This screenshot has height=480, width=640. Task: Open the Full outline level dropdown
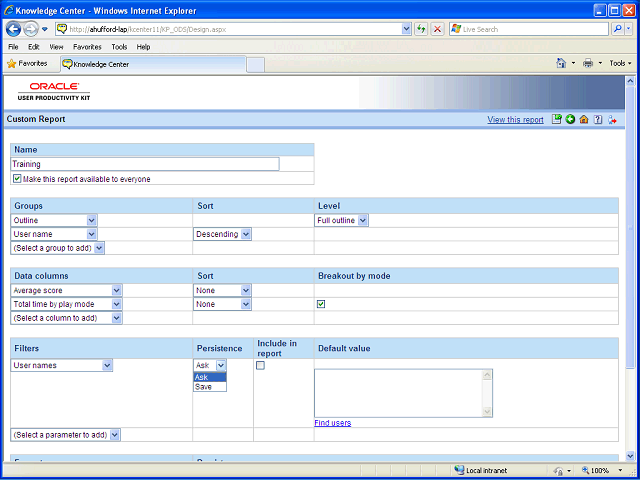click(x=341, y=220)
